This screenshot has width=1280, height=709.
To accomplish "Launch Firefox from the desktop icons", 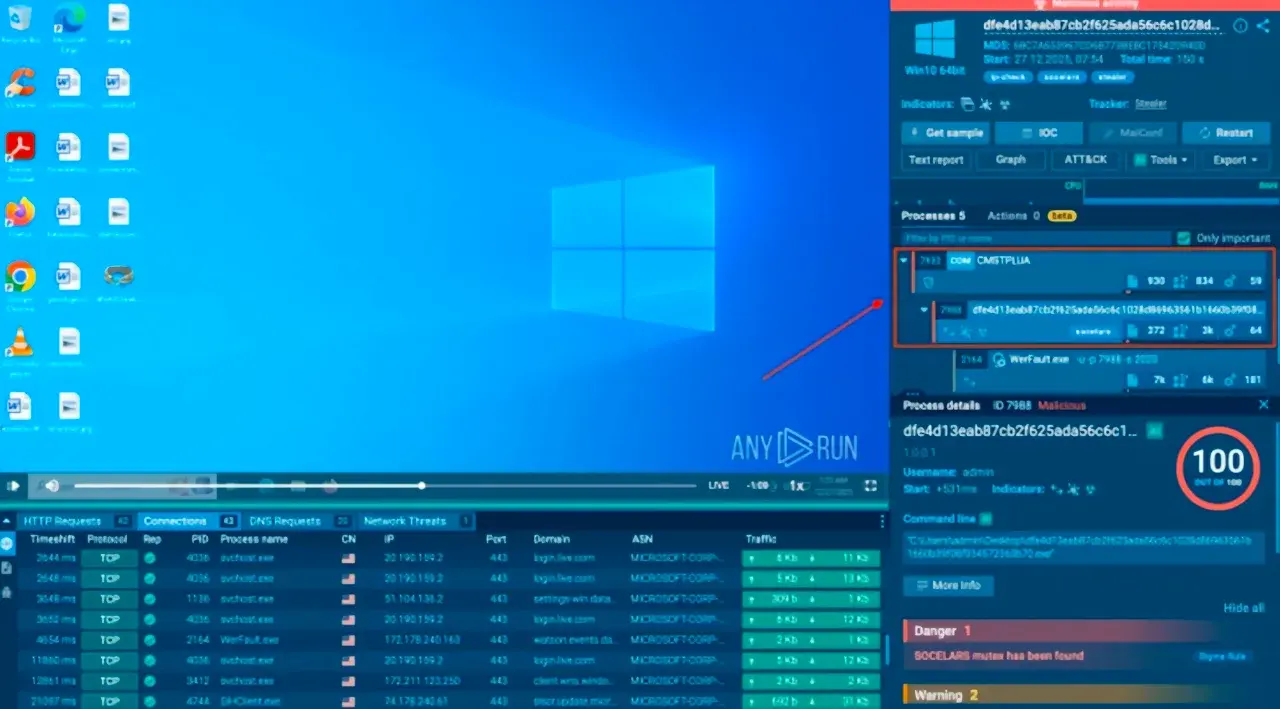I will [20, 212].
